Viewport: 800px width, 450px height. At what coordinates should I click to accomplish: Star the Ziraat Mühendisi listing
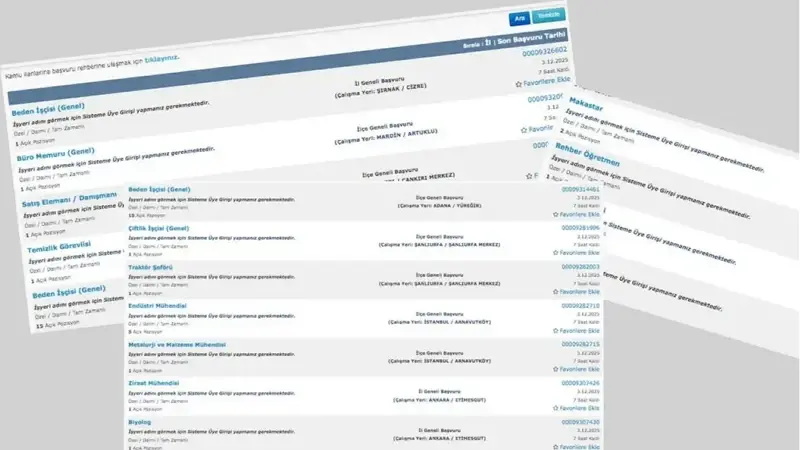tap(556, 408)
